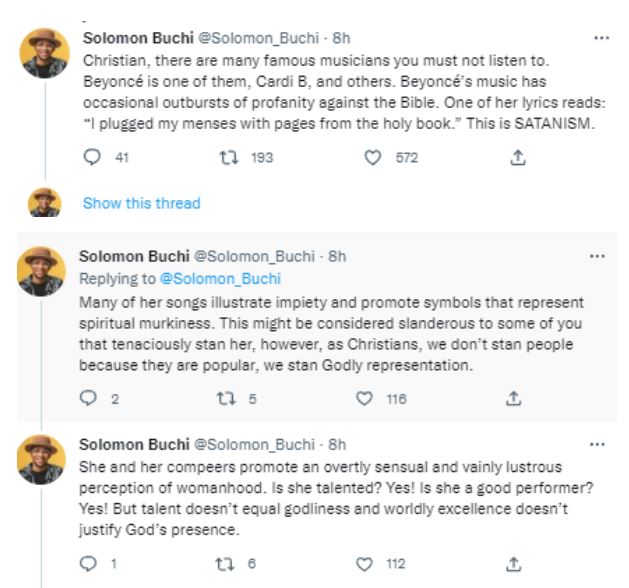Click the small avatar beside Show this thread
Image resolution: width=629 pixels, height=588 pixels.
(x=44, y=203)
